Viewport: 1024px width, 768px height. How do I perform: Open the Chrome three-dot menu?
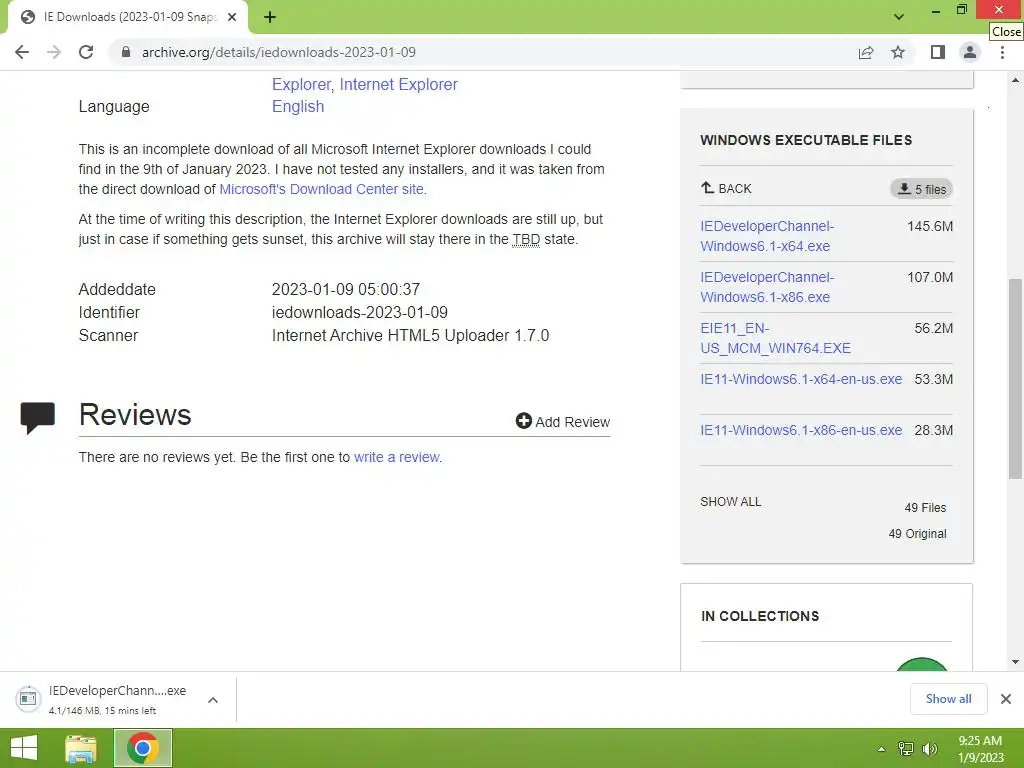point(1002,52)
